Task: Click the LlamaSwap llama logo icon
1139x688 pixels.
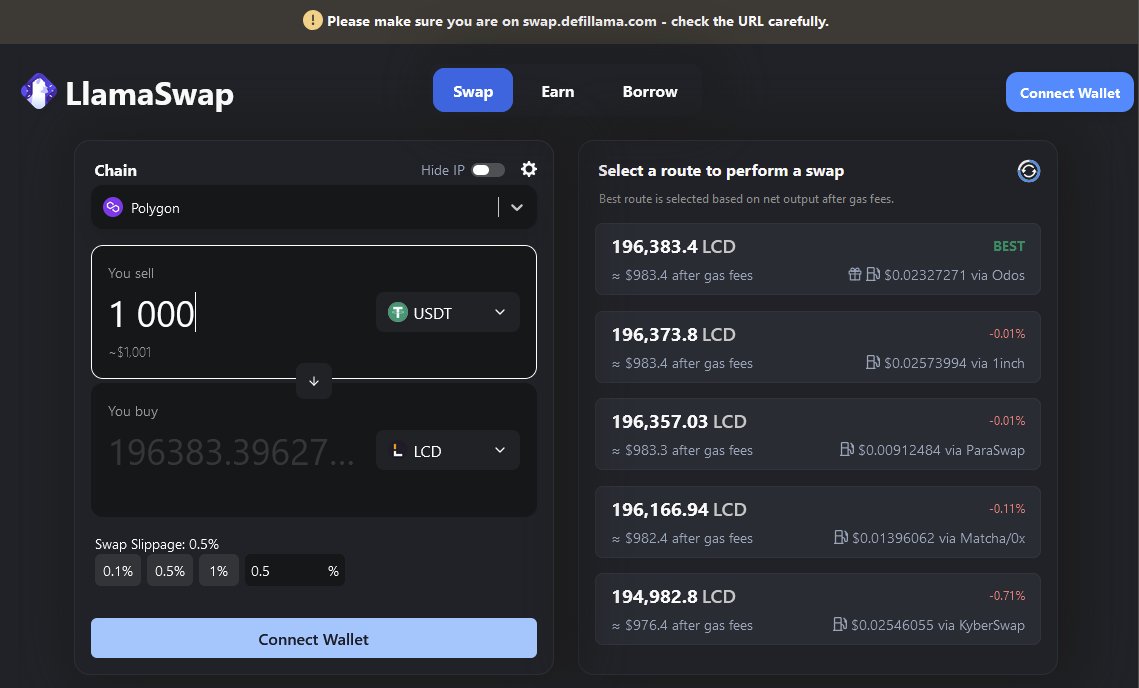Action: pos(38,92)
